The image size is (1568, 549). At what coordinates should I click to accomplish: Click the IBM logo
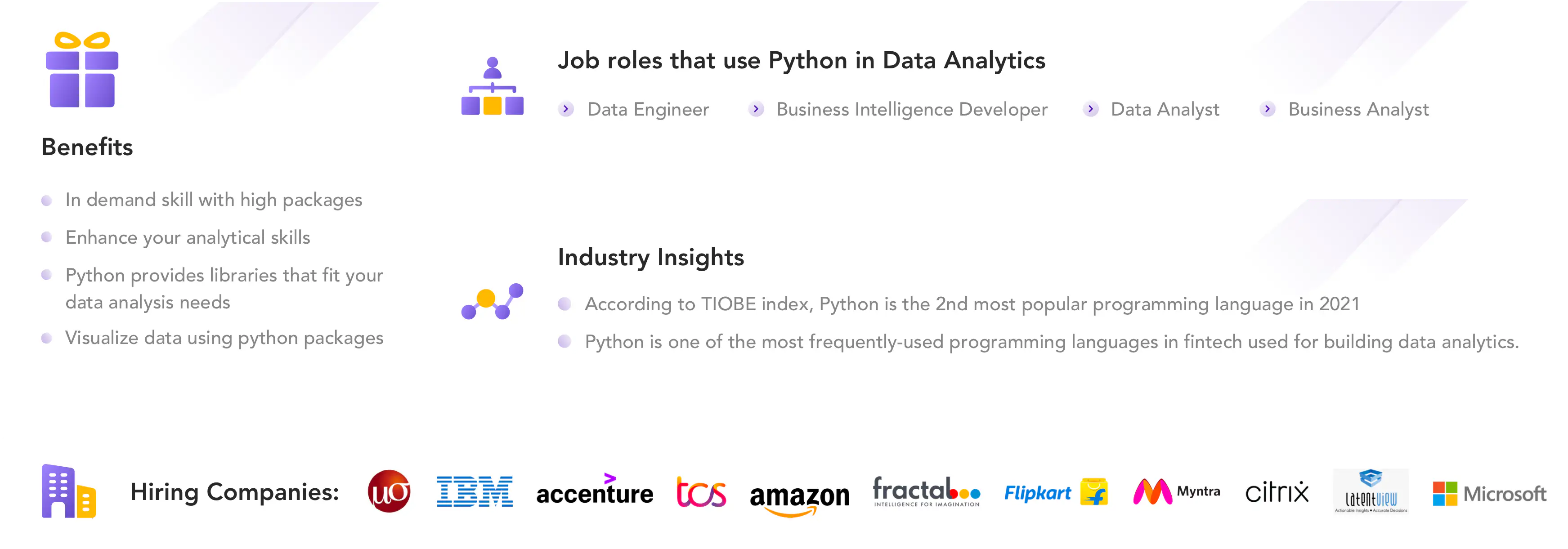(474, 492)
